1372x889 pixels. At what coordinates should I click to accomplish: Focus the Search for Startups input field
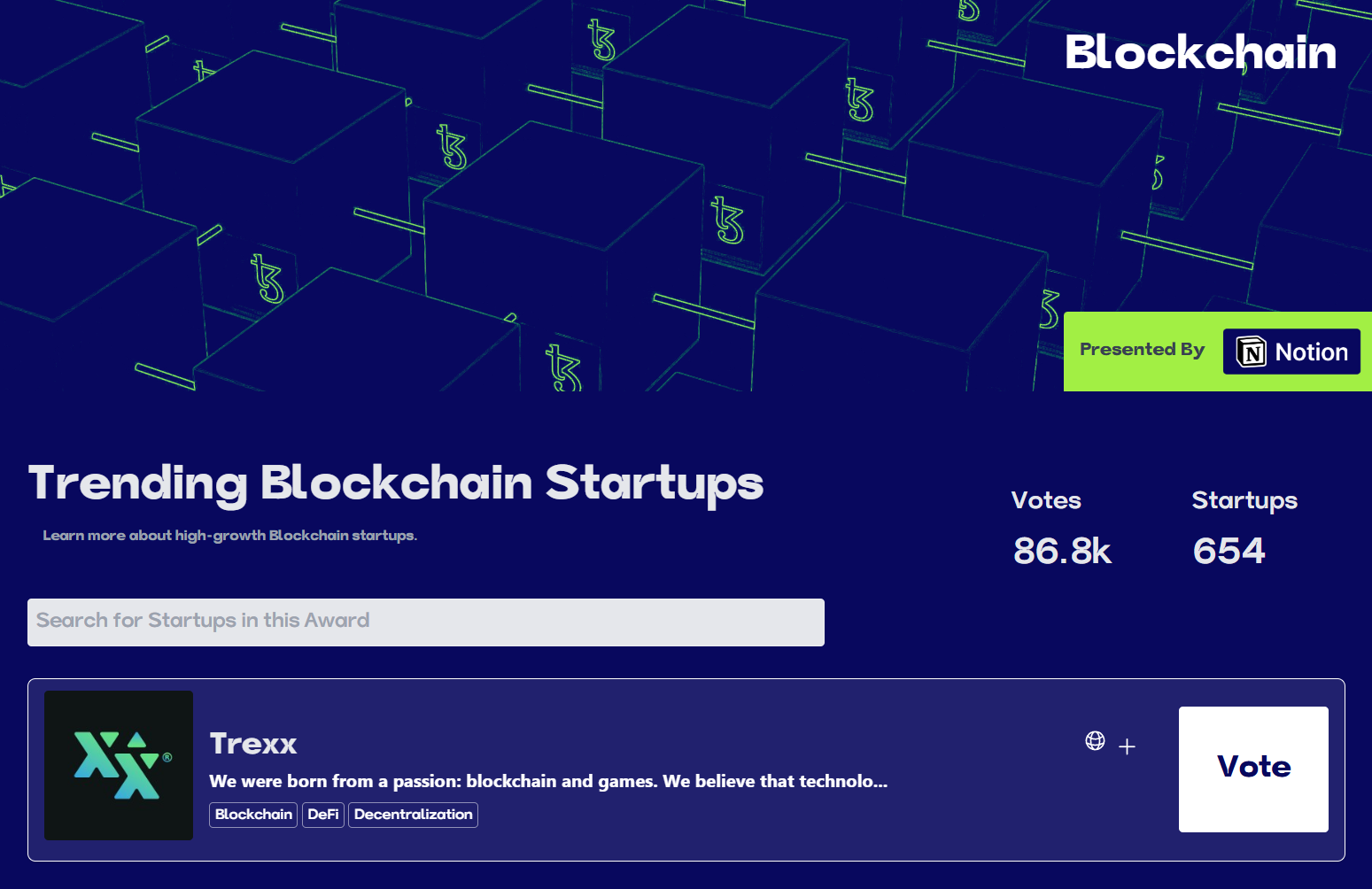click(426, 622)
